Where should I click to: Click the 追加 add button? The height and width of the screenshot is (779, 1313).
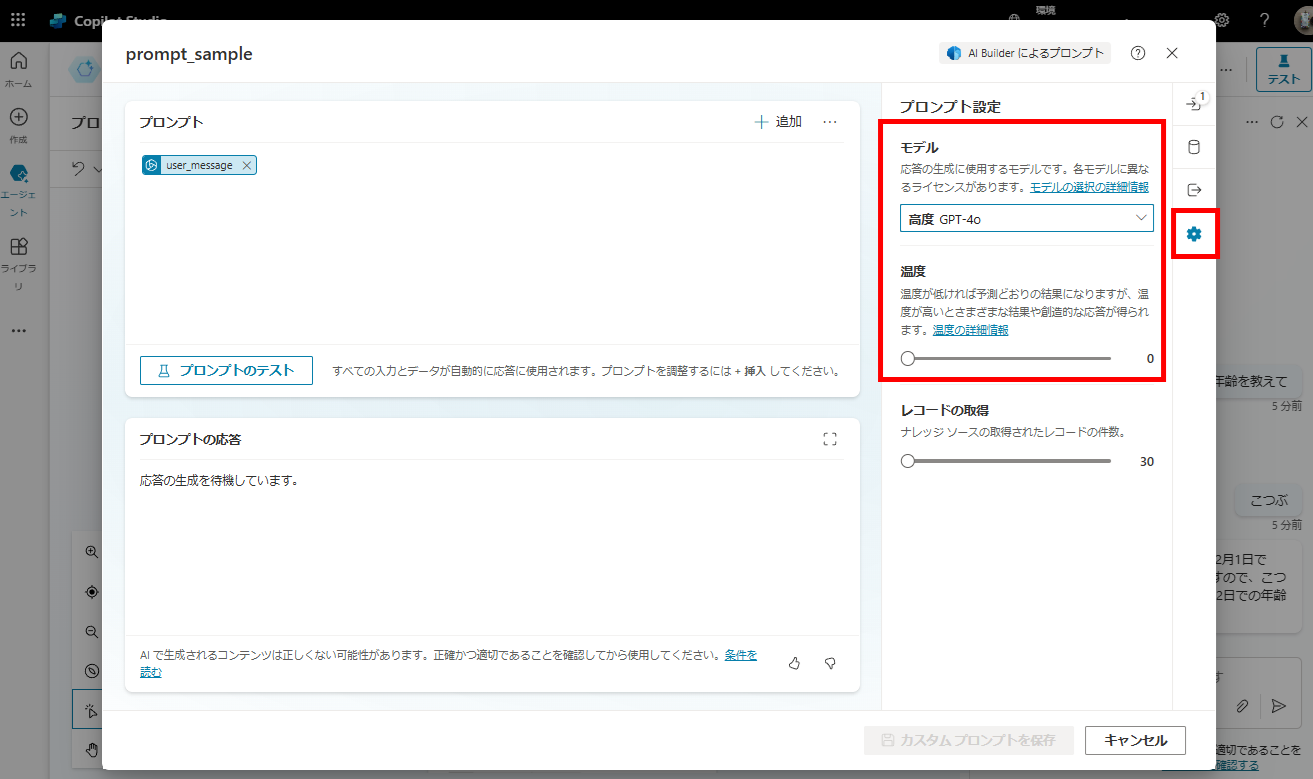(778, 122)
